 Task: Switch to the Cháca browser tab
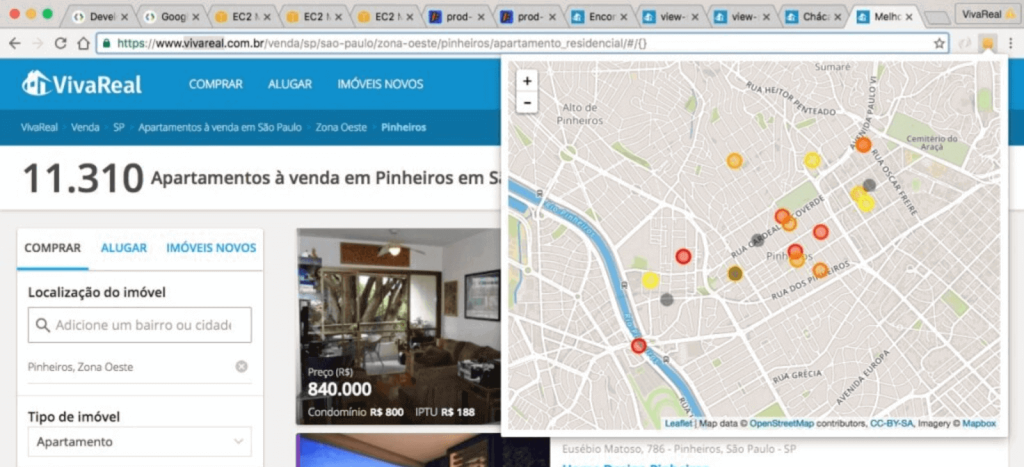click(812, 18)
